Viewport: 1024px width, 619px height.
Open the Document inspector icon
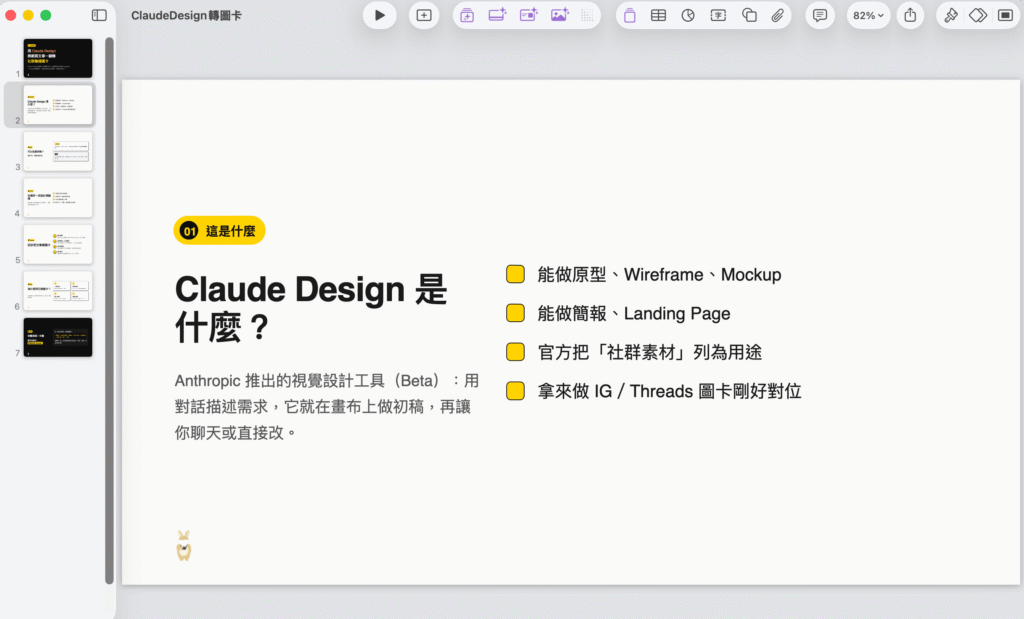pos(1006,16)
